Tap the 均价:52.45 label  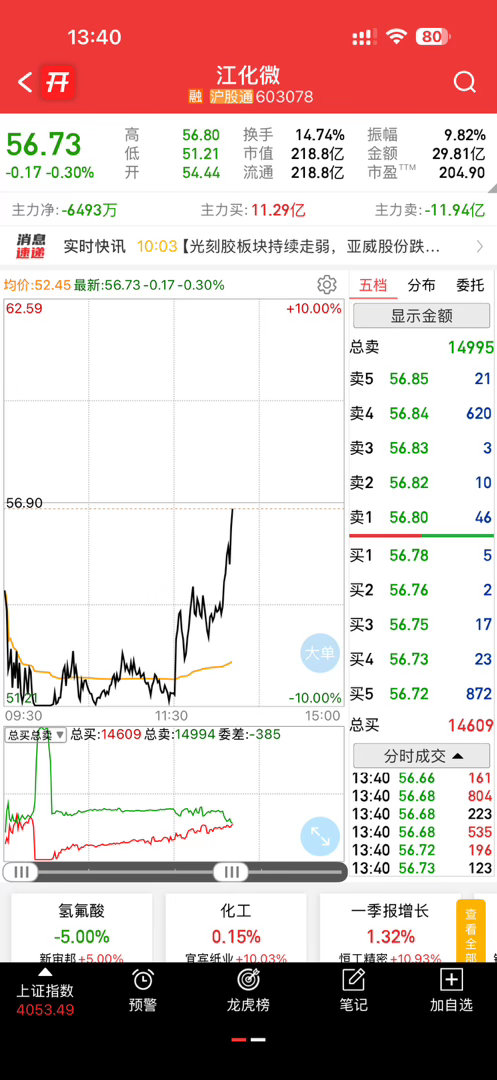[37, 284]
